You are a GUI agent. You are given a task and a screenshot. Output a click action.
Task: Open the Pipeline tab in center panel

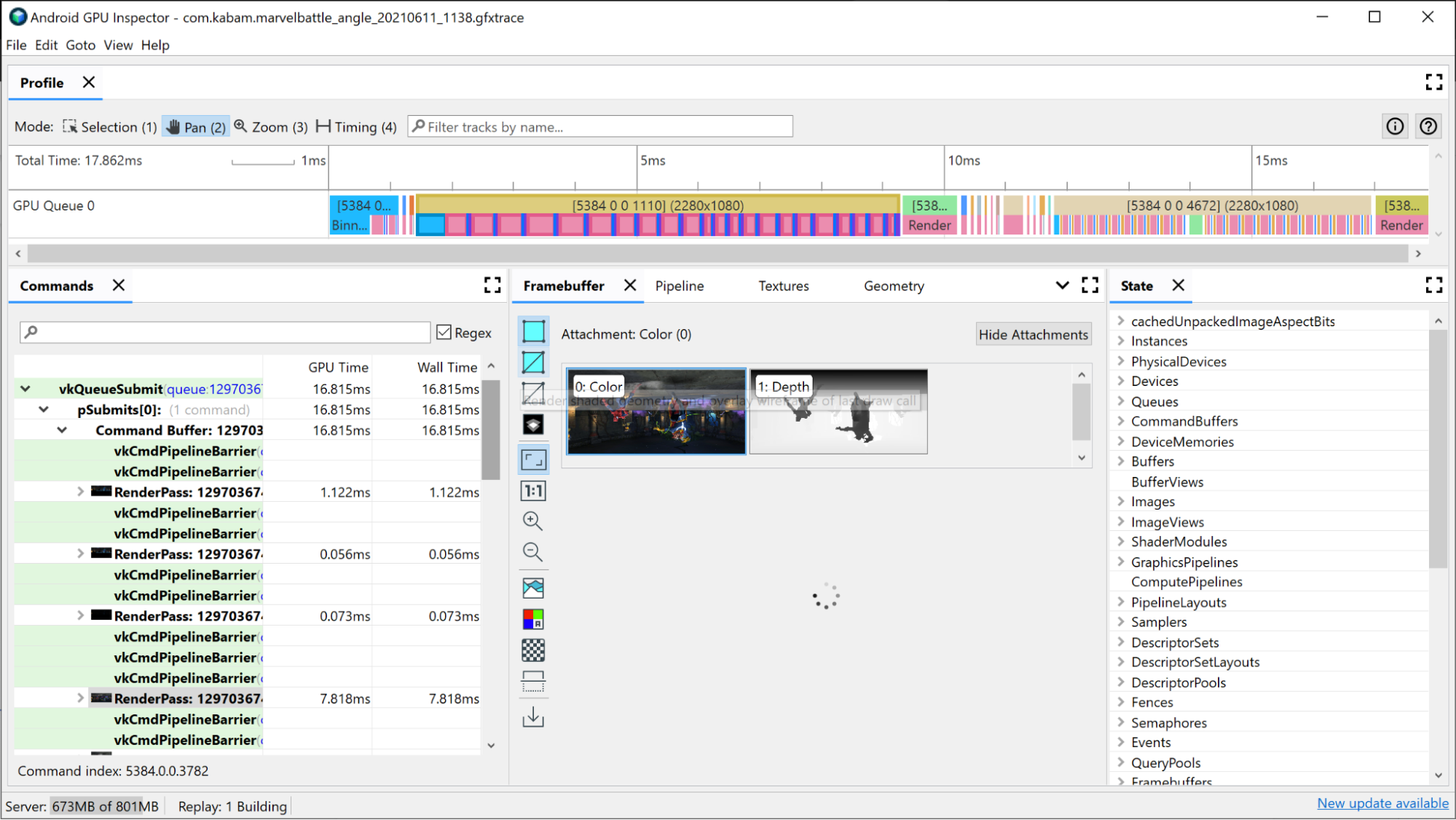click(x=680, y=286)
